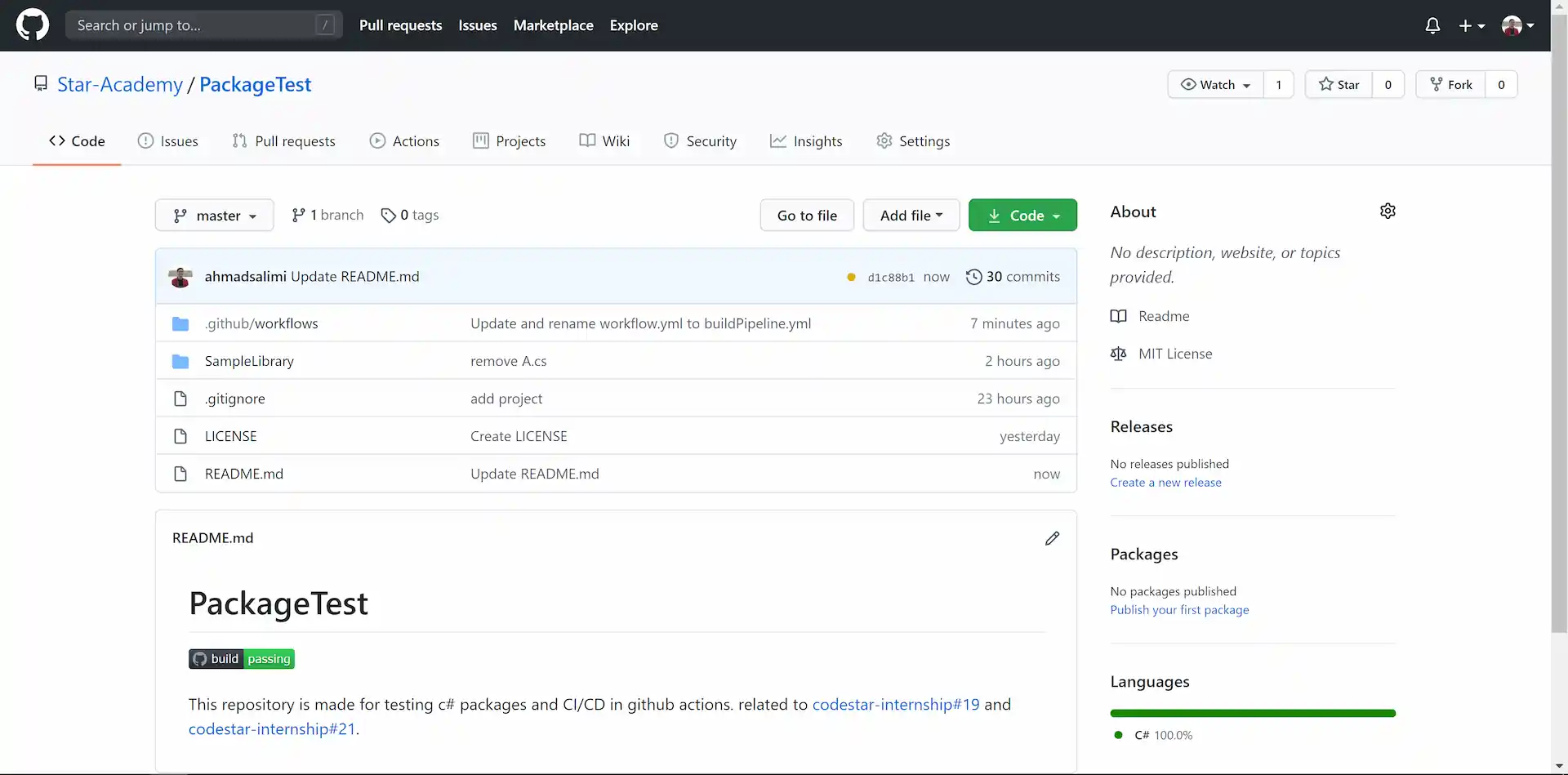The image size is (1568, 775).
Task: View stargazers count next to Star
Action: coord(1388,84)
